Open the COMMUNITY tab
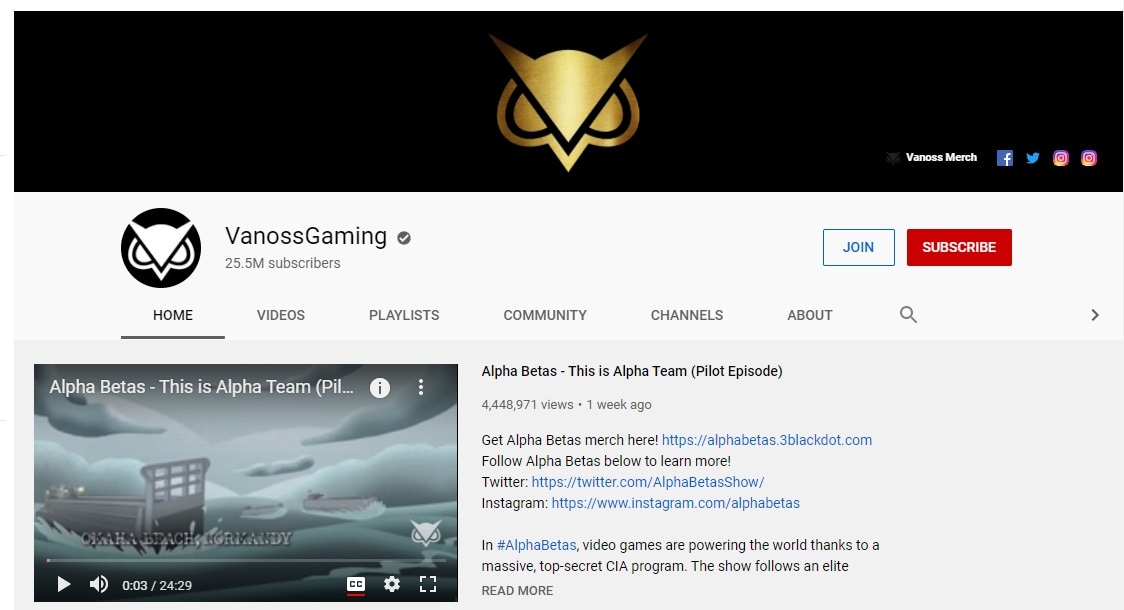 pos(545,315)
